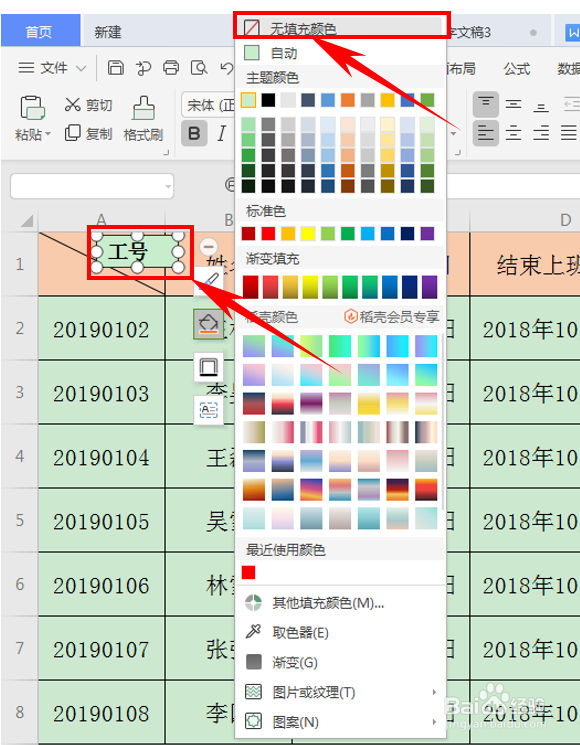Toggle Bold formatting
The width and height of the screenshot is (580, 745).
(194, 134)
